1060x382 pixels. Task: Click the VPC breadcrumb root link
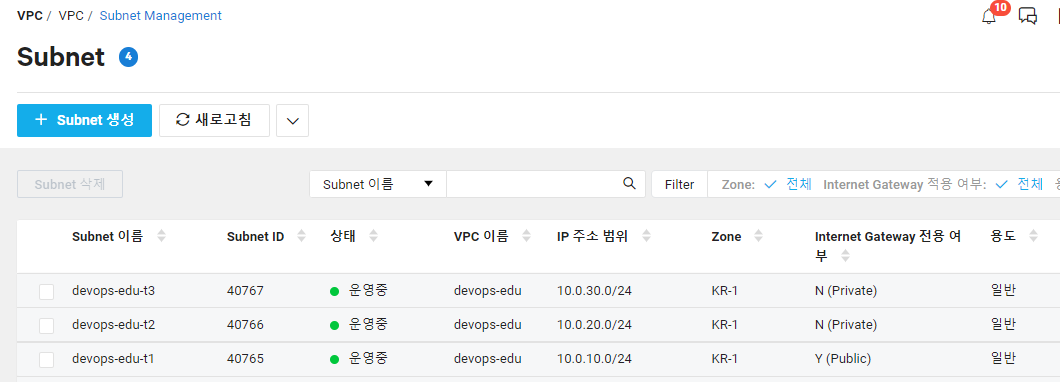point(30,16)
